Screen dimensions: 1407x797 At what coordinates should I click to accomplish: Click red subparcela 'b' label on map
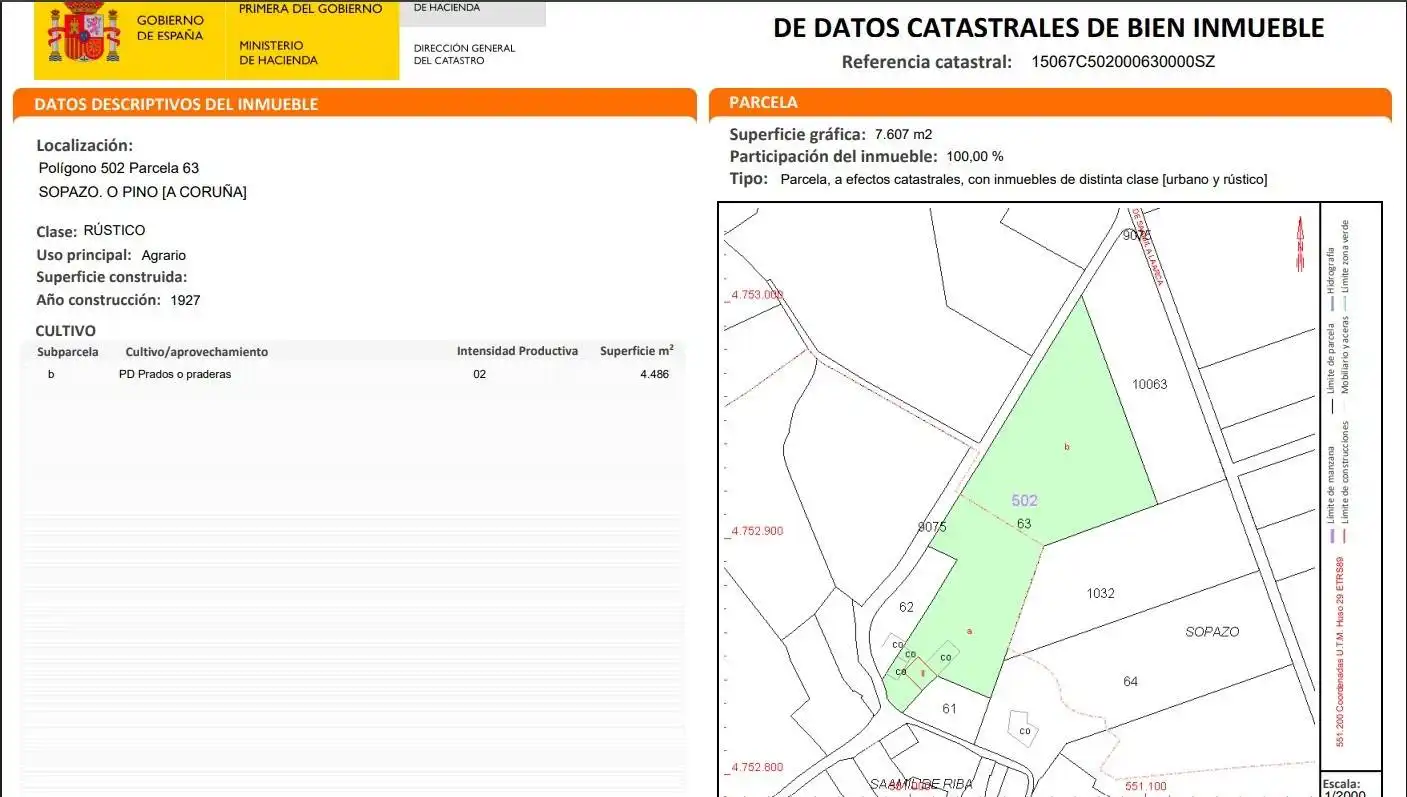(x=1067, y=447)
